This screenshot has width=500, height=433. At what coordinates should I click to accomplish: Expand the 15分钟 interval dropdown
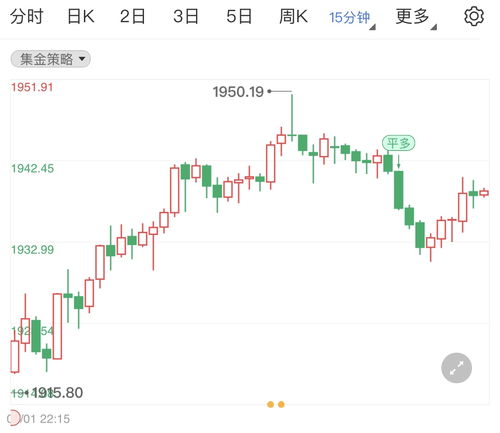pos(352,17)
